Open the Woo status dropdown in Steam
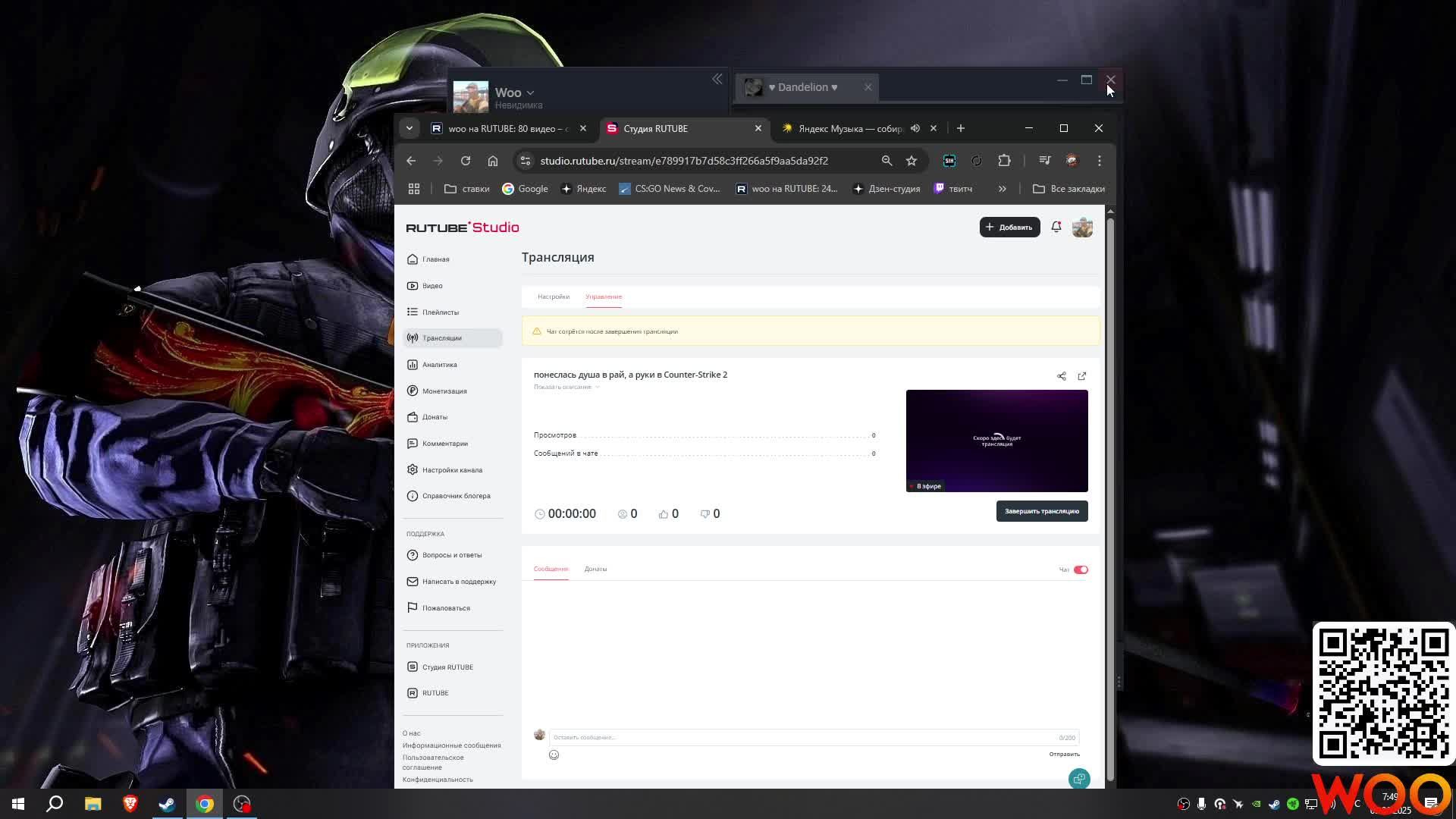 pos(530,93)
